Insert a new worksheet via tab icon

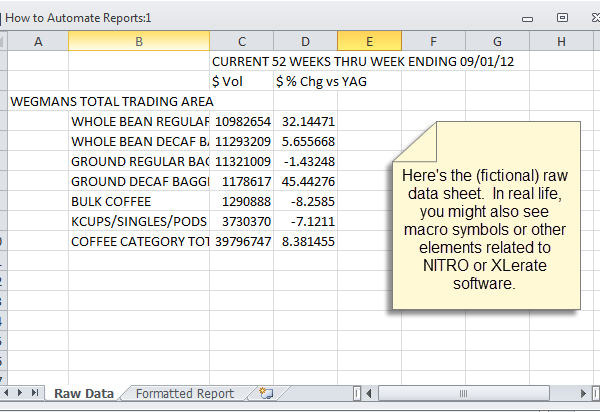[x=266, y=393]
